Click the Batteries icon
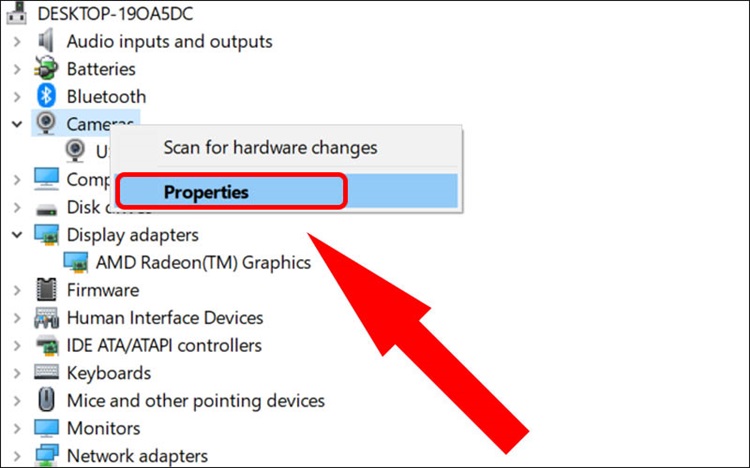This screenshot has height=468, width=750. pyautogui.click(x=46, y=68)
